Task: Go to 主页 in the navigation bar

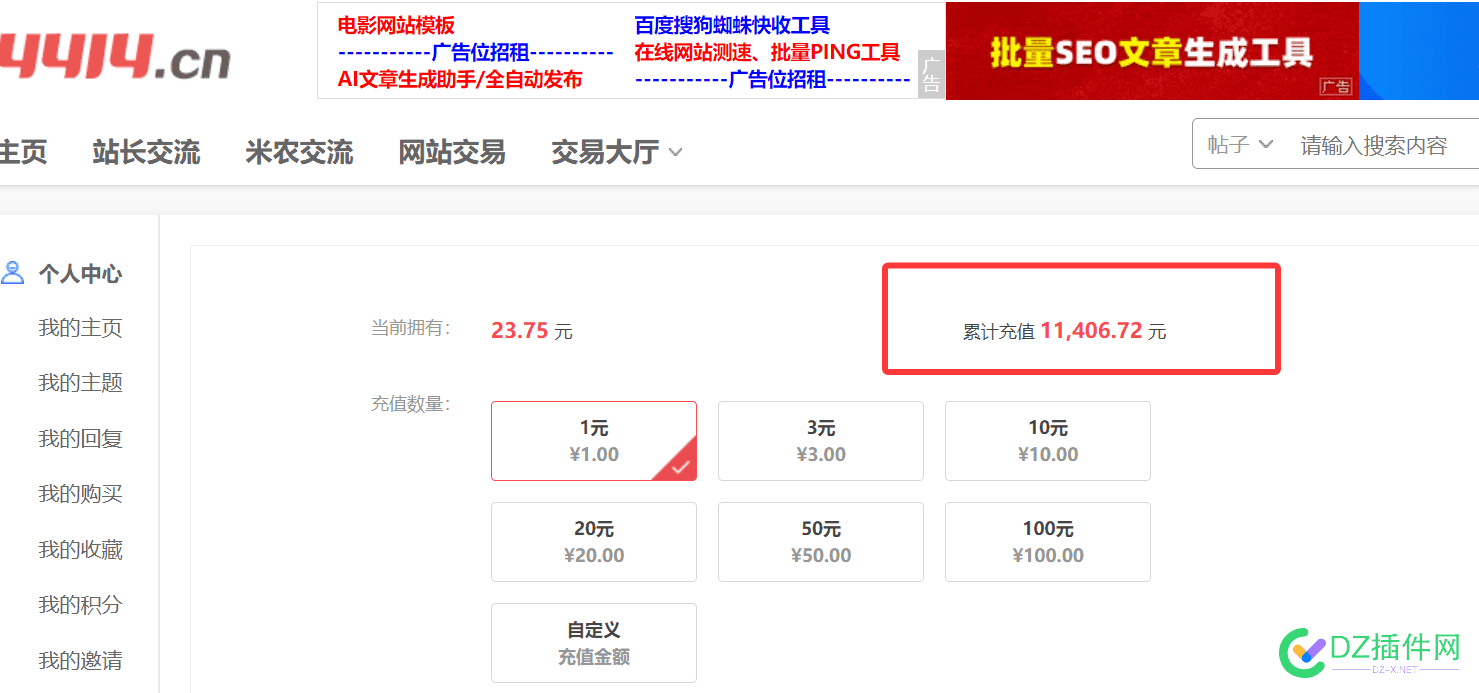Action: click(23, 152)
